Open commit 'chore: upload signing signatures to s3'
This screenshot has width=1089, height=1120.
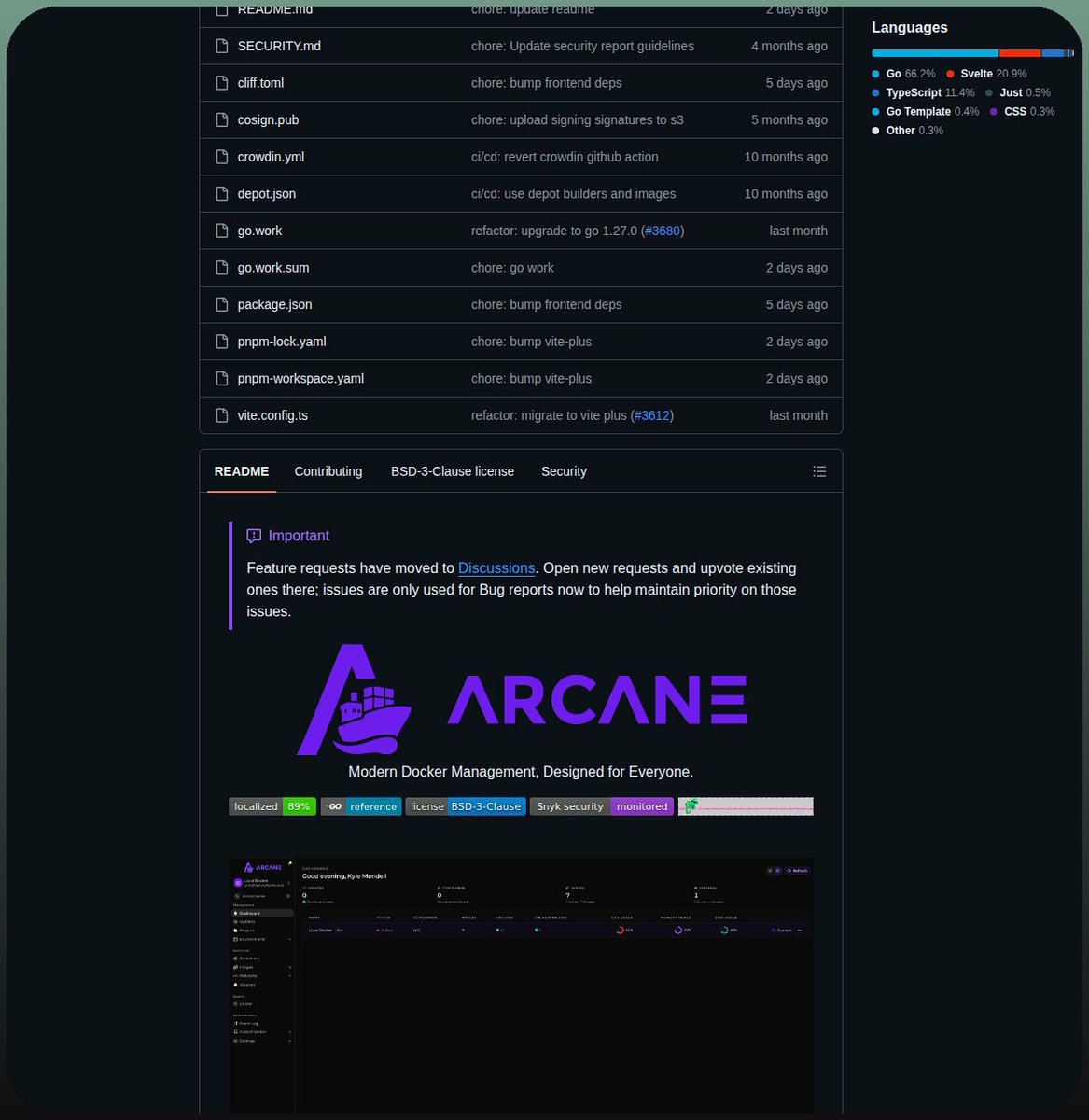[577, 119]
